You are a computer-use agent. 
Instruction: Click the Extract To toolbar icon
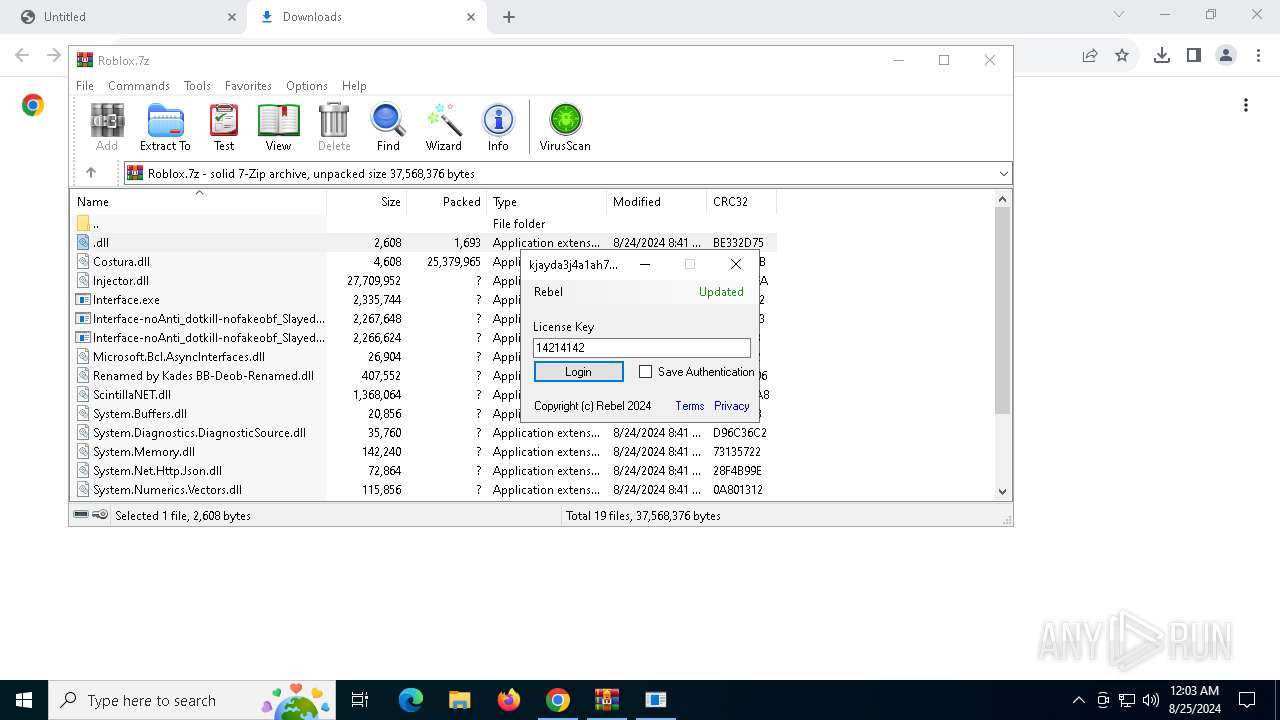coord(165,127)
